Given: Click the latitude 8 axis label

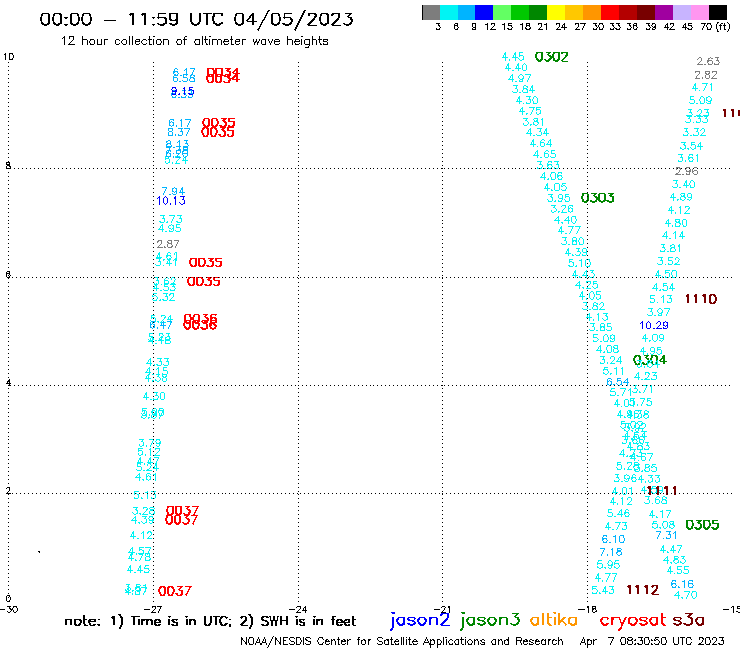Looking at the screenshot, I should (x=8, y=166).
